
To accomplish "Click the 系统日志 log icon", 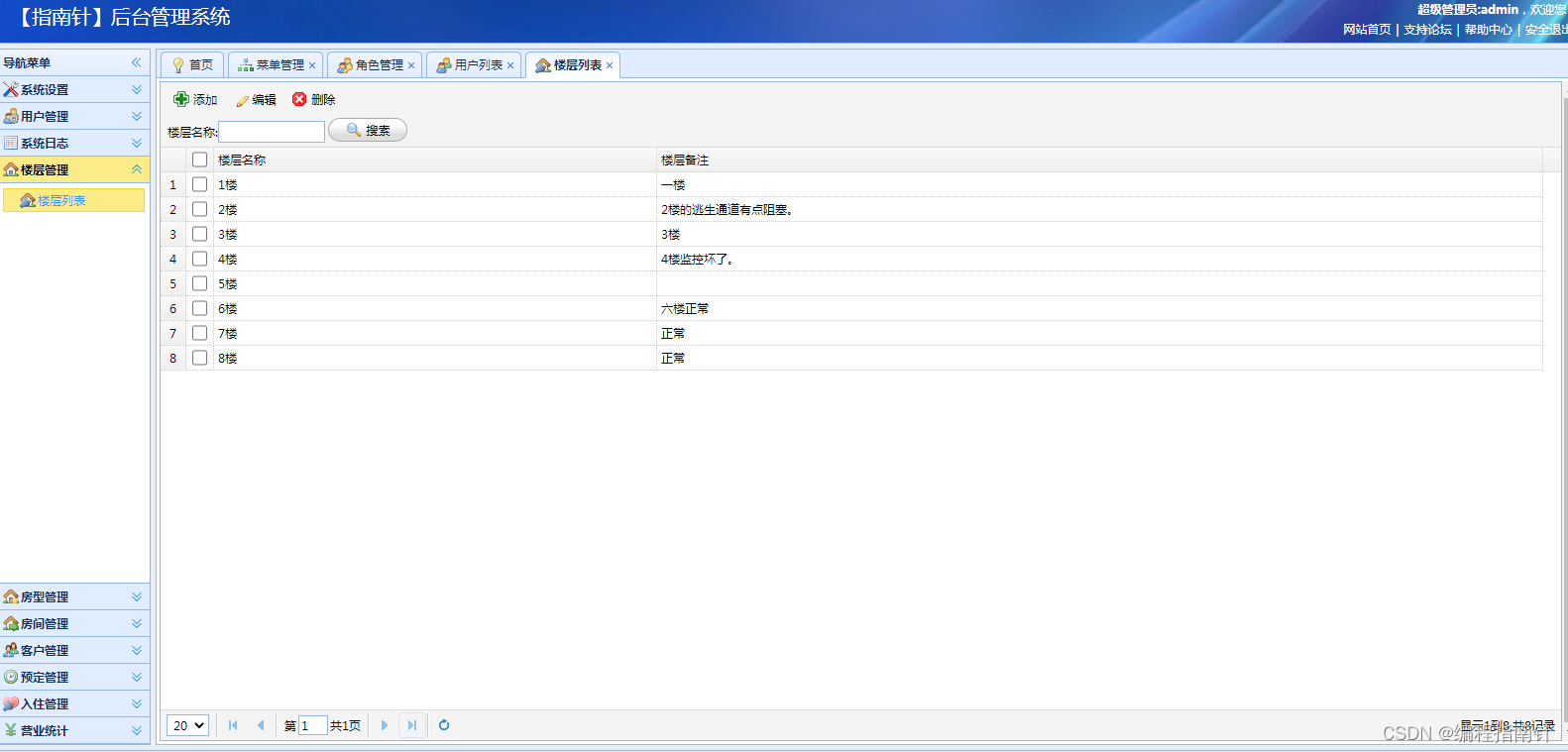I will coord(11,143).
